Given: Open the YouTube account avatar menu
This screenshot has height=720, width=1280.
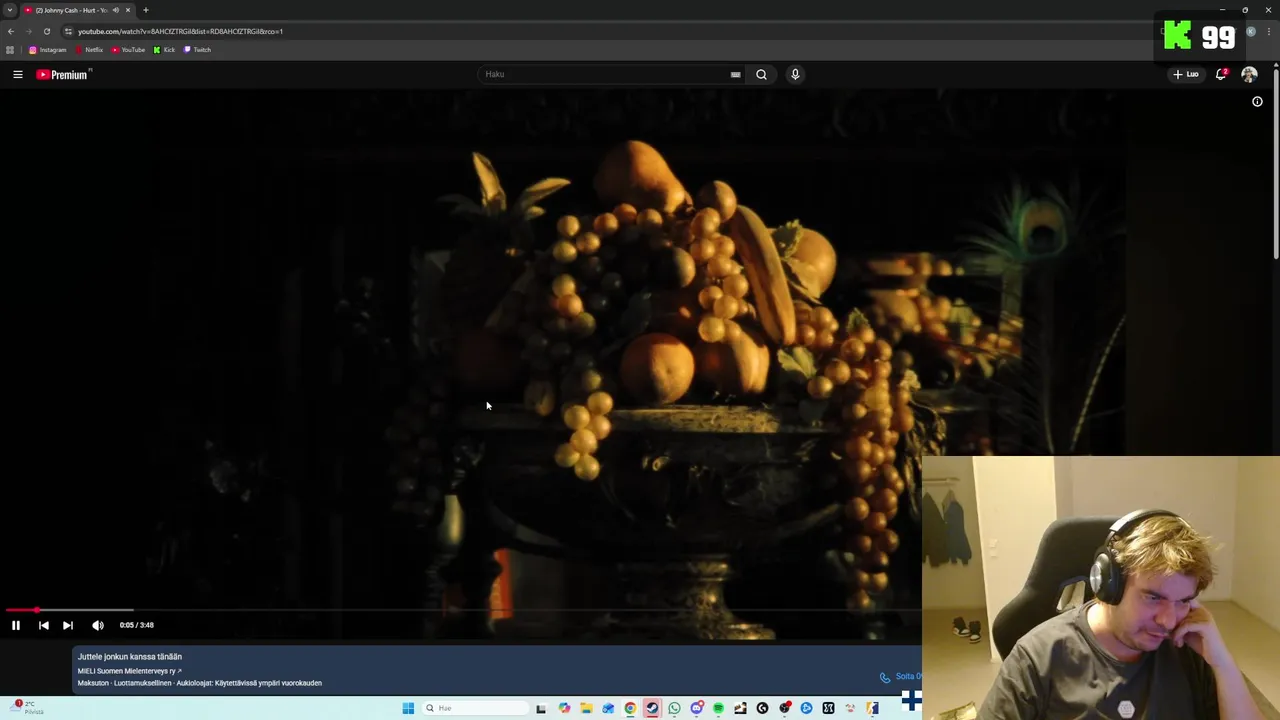Looking at the screenshot, I should 1249,74.
